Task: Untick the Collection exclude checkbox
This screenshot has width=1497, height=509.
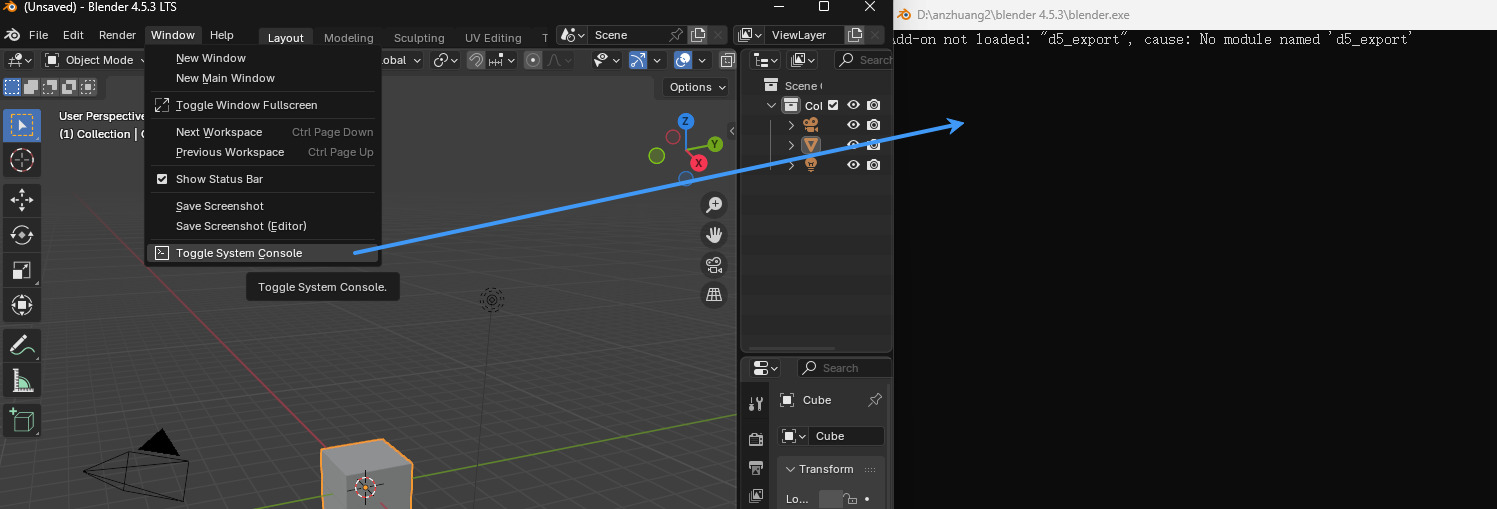Action: 833,105
